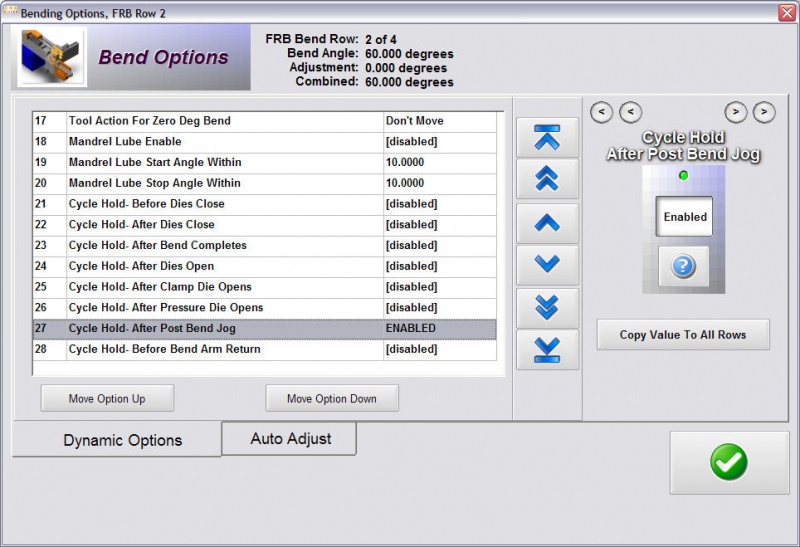Click Copy Value To All Rows
This screenshot has height=547, width=800.
pyautogui.click(x=683, y=334)
